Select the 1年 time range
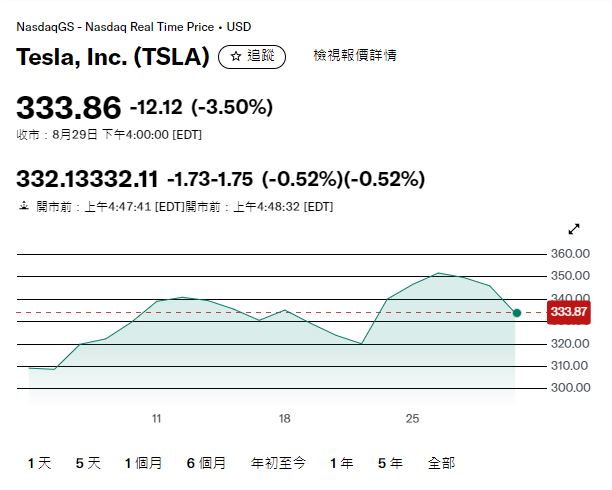The height and width of the screenshot is (490, 612). [x=342, y=463]
